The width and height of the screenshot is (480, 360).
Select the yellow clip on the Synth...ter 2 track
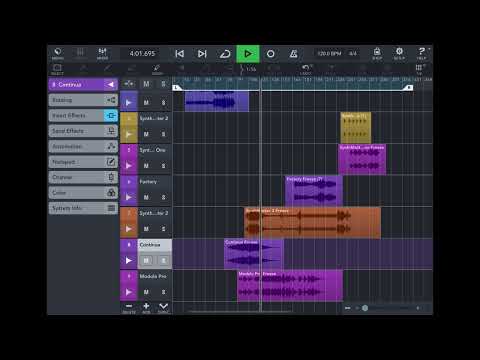356,128
